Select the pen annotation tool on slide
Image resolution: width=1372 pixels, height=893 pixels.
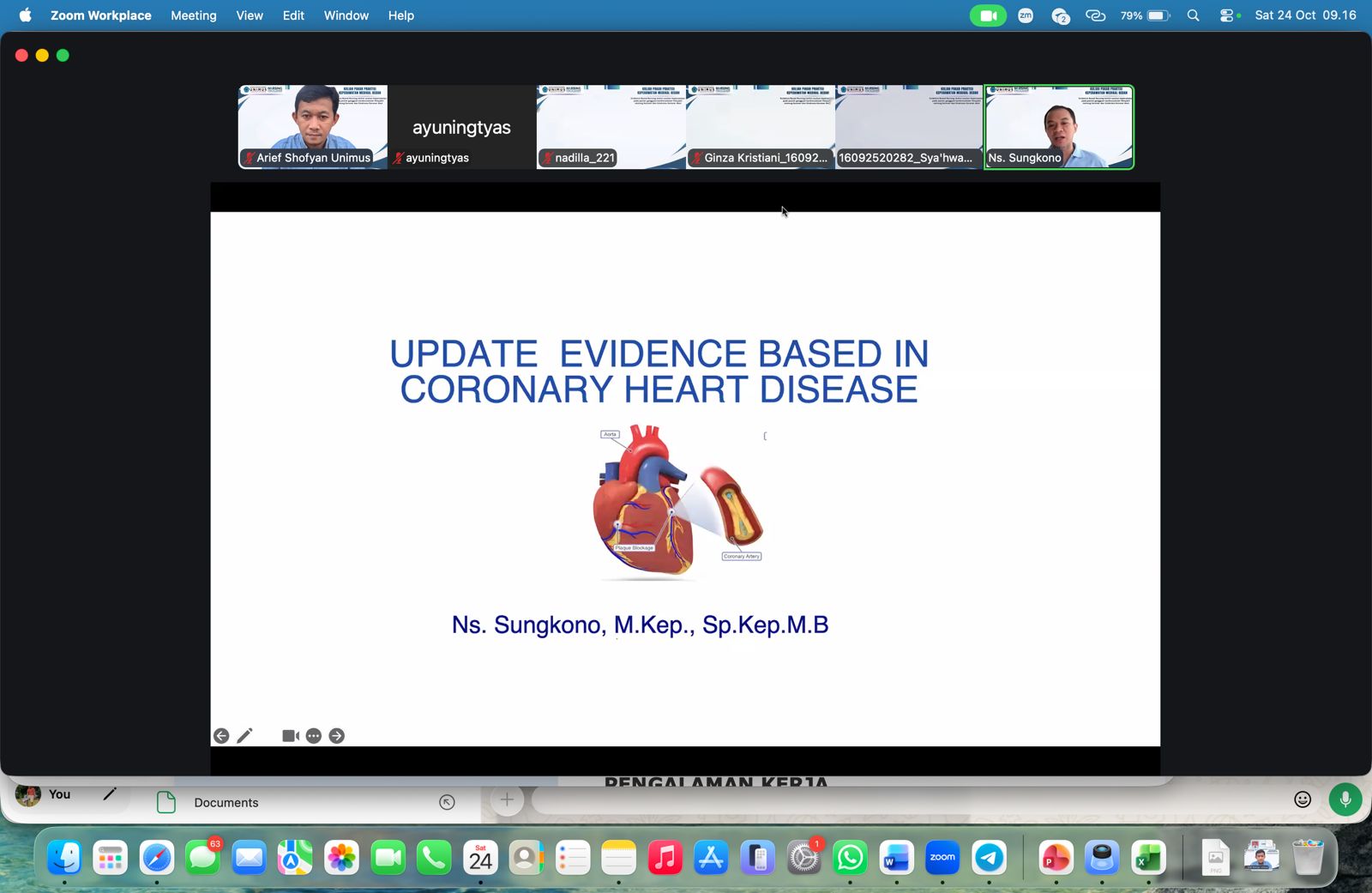(x=244, y=736)
